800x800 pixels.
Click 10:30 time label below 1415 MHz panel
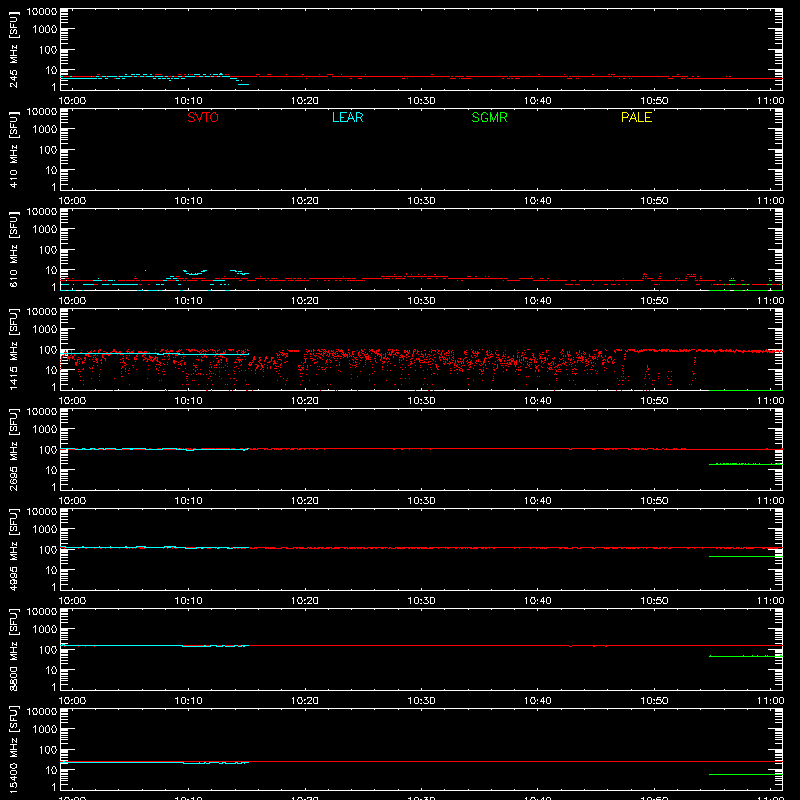(x=421, y=401)
